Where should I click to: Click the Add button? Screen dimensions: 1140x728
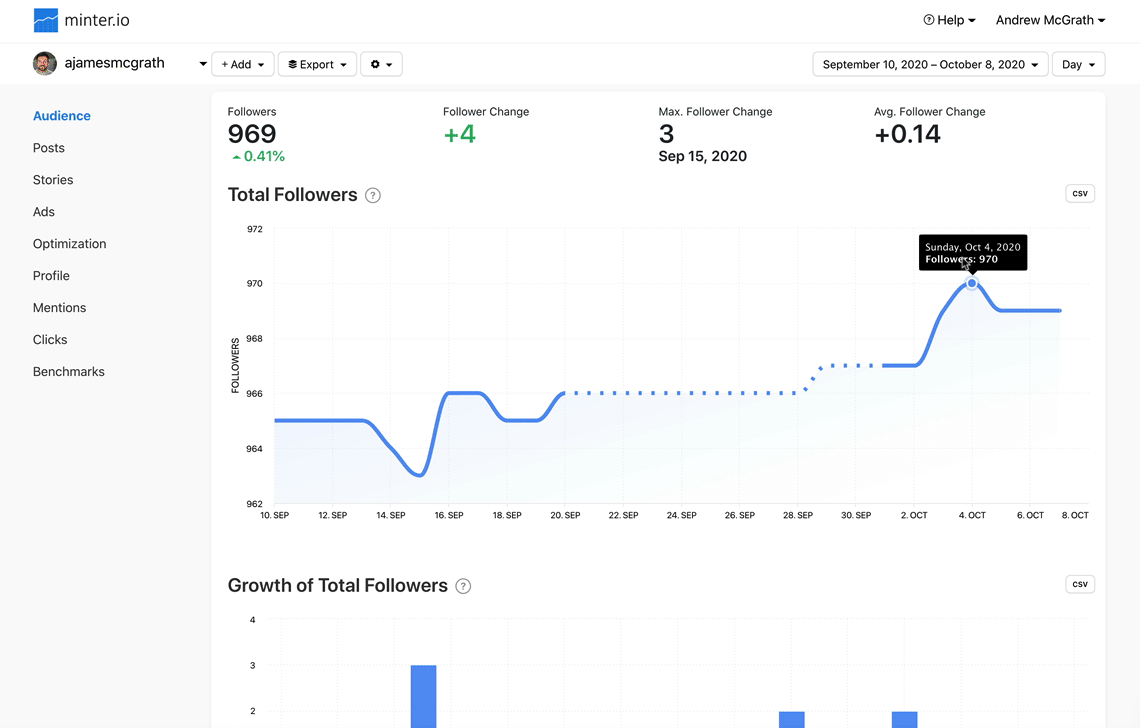pyautogui.click(x=243, y=64)
